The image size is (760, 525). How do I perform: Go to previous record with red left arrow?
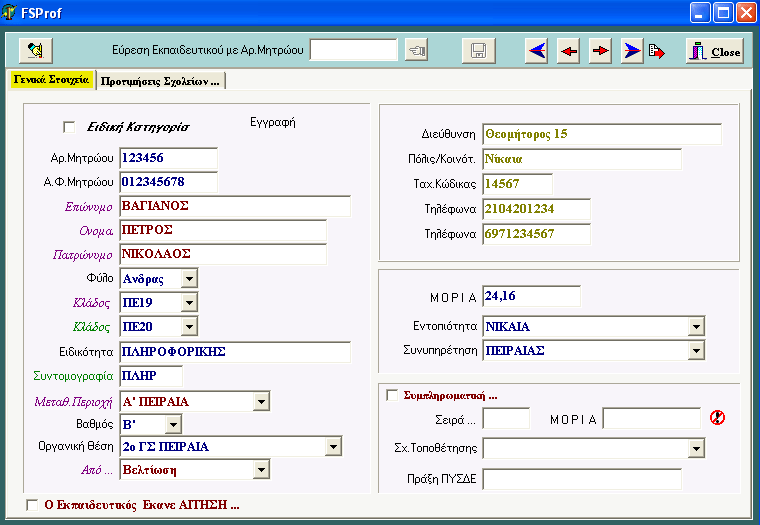click(568, 51)
